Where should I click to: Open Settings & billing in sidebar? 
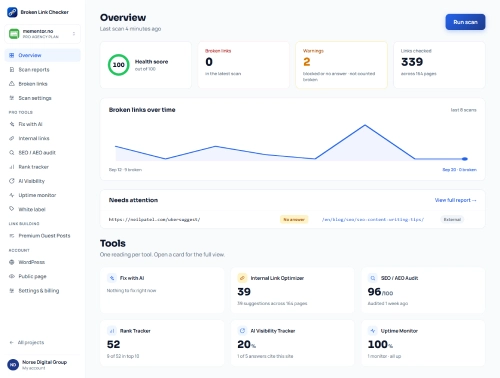tap(42, 291)
